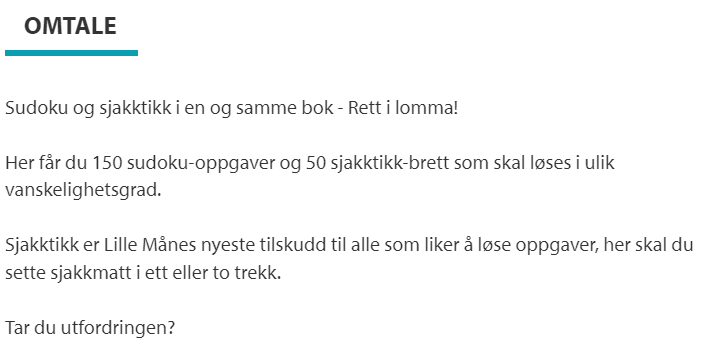Click the word 'Sjakktikk' starting the third paragraph

tap(35, 245)
